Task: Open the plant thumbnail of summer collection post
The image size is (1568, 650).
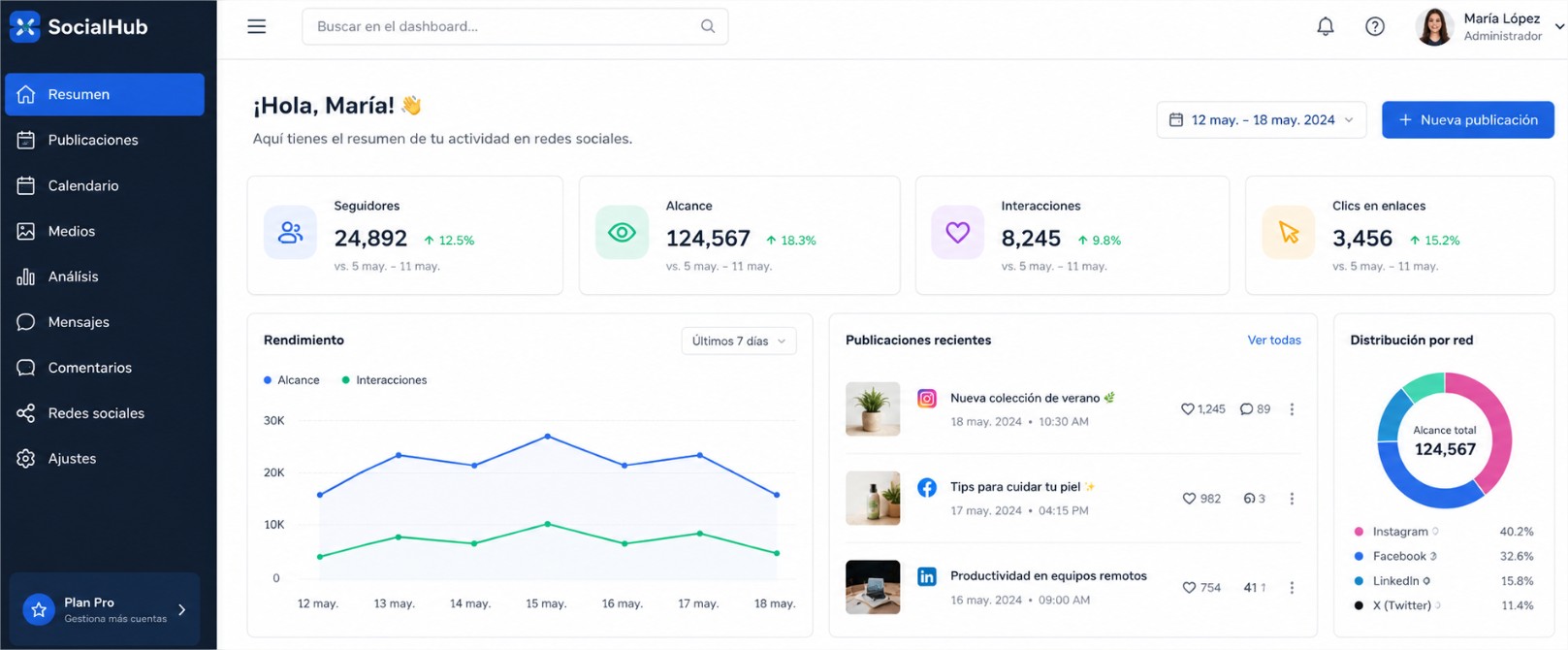Action: pyautogui.click(x=873, y=408)
